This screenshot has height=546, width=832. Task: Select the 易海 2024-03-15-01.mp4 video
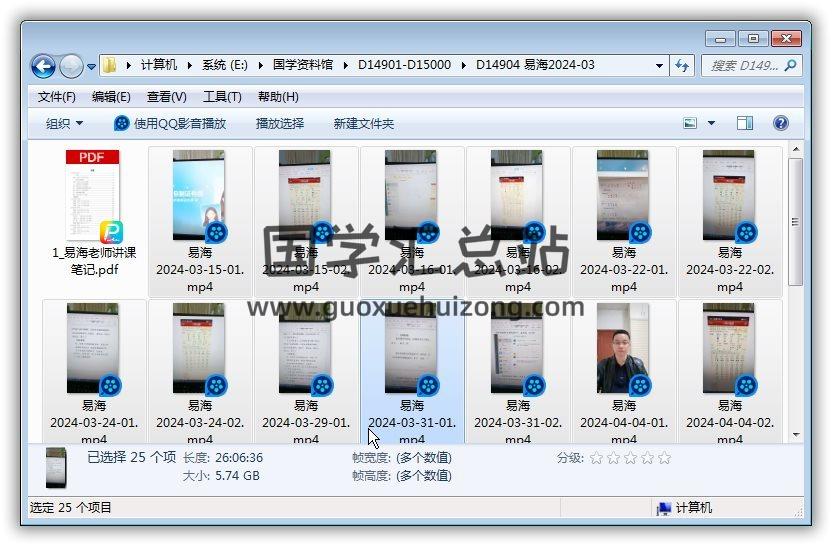point(199,195)
